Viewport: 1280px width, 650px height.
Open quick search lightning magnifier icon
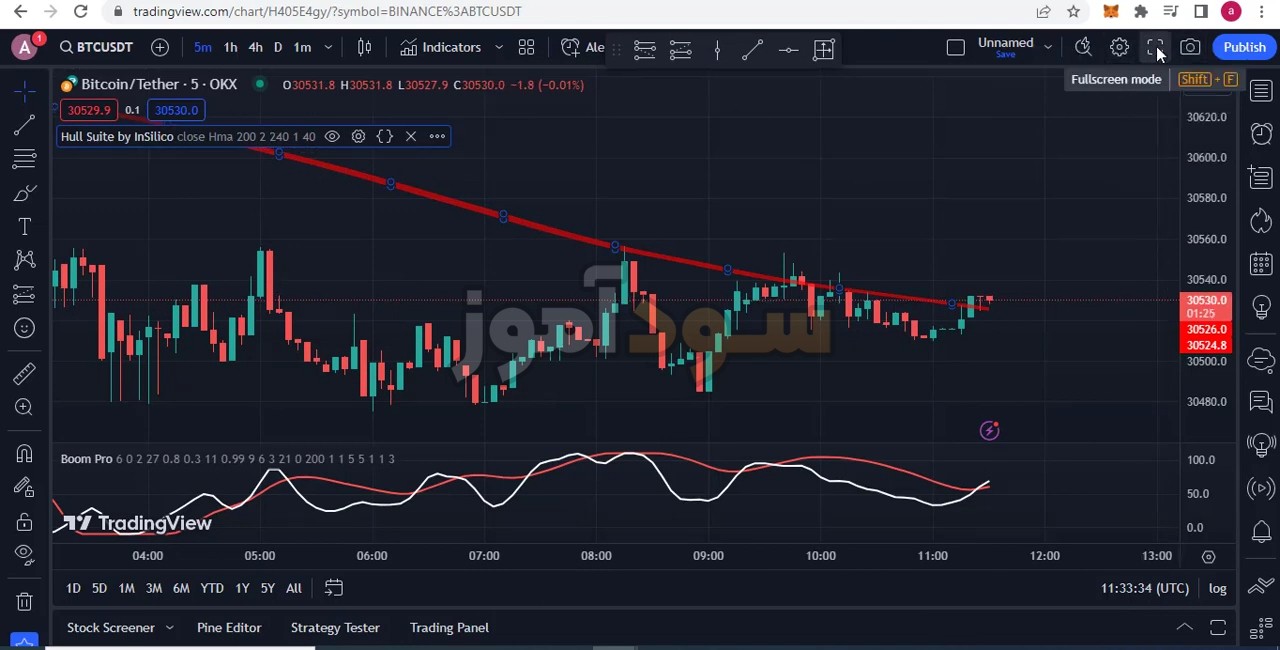coord(1083,47)
